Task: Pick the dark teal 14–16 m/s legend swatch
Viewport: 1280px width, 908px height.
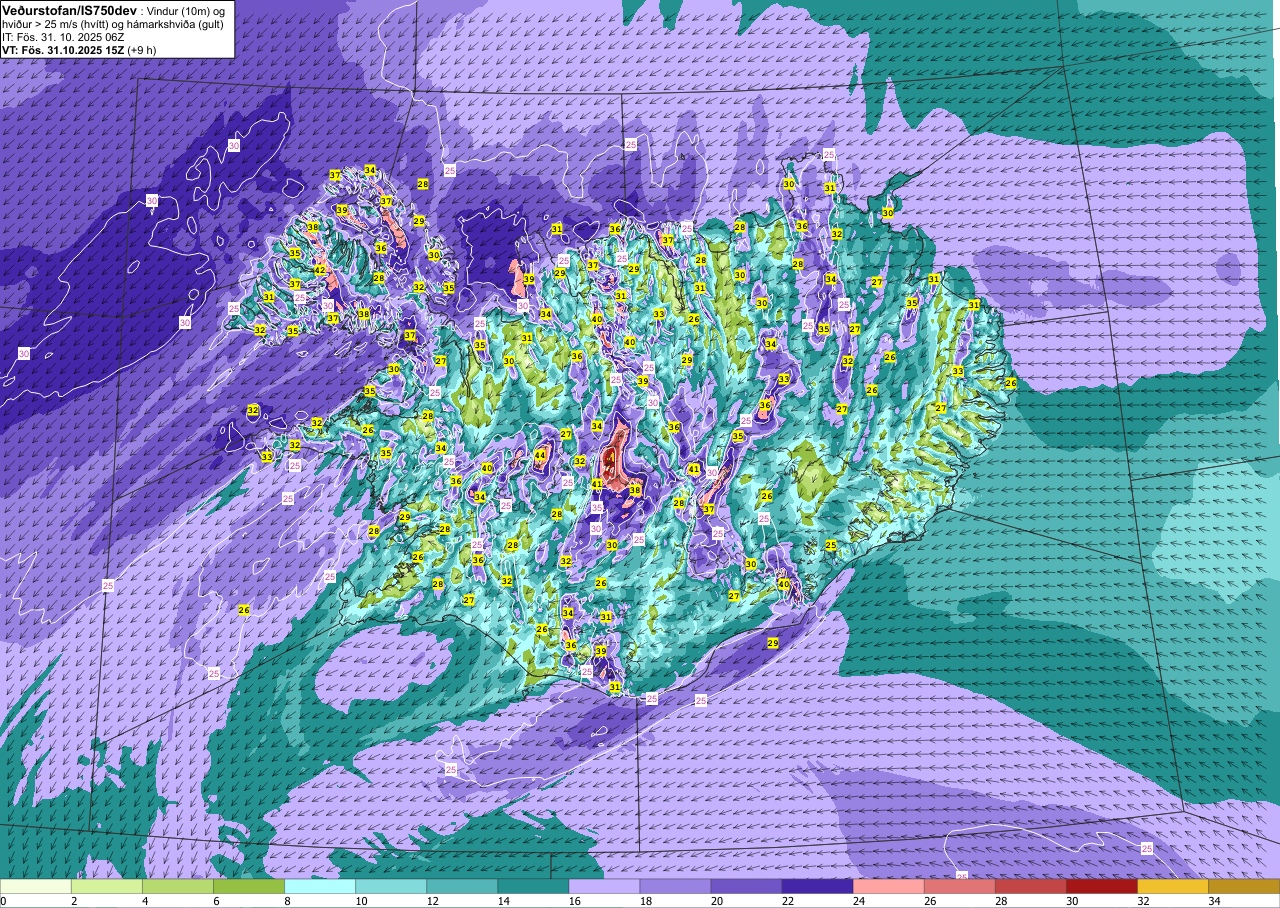Action: click(x=533, y=886)
